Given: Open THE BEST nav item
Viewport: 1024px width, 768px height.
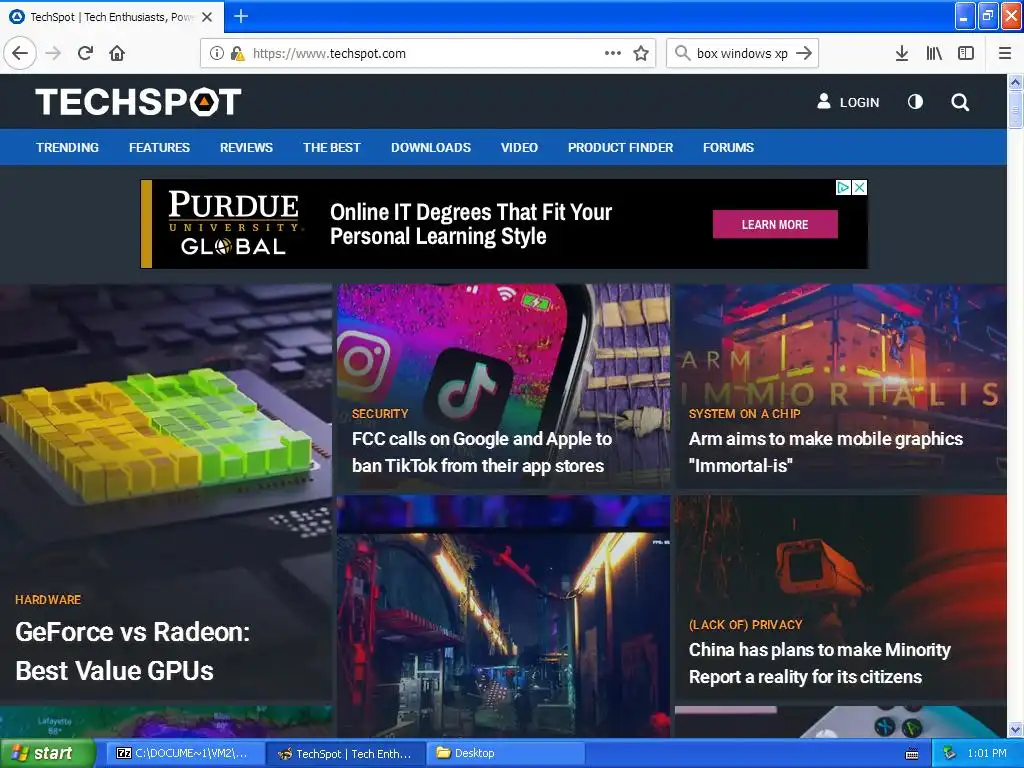Looking at the screenshot, I should [332, 148].
